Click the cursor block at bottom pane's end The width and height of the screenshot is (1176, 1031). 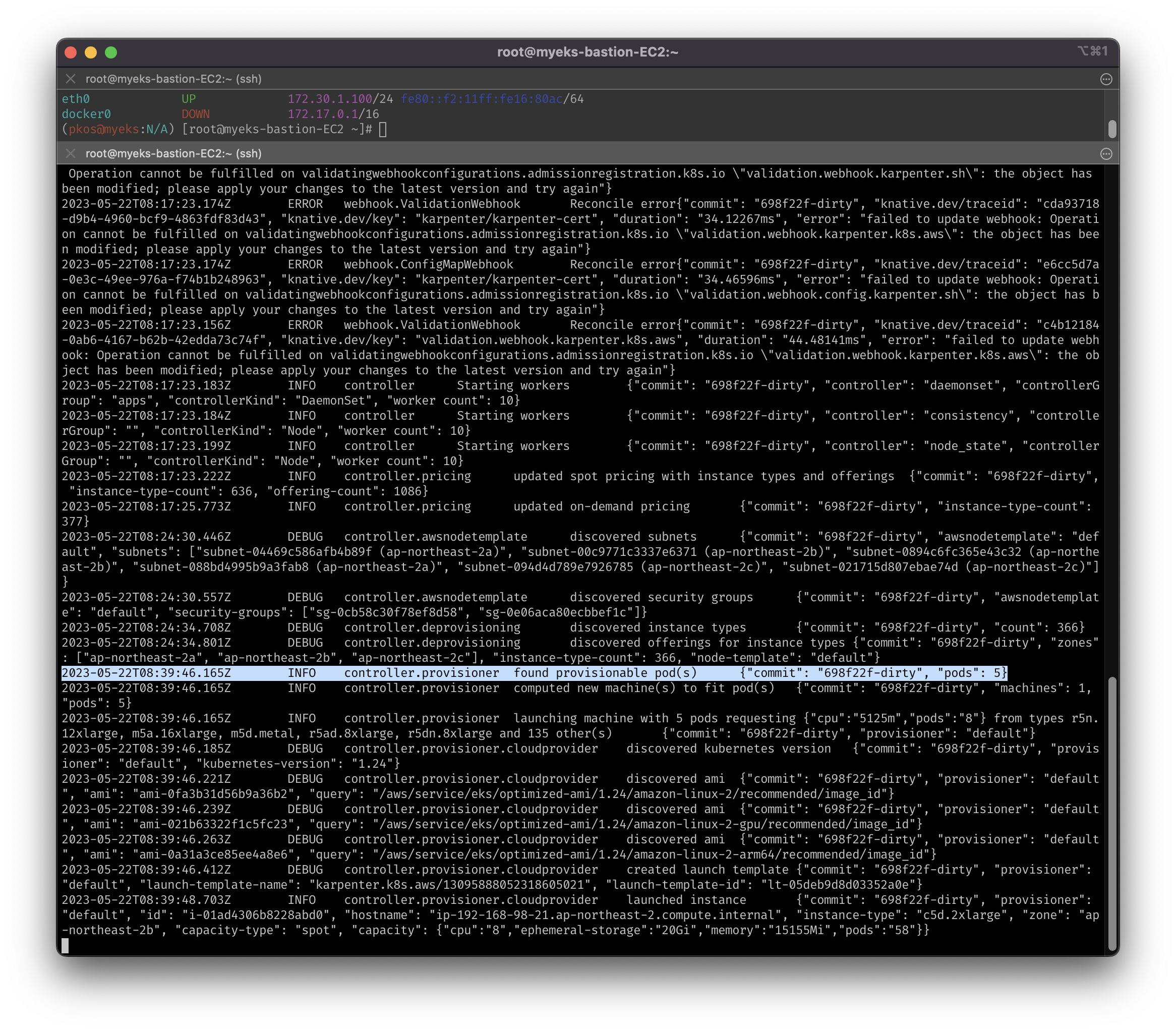[x=65, y=945]
